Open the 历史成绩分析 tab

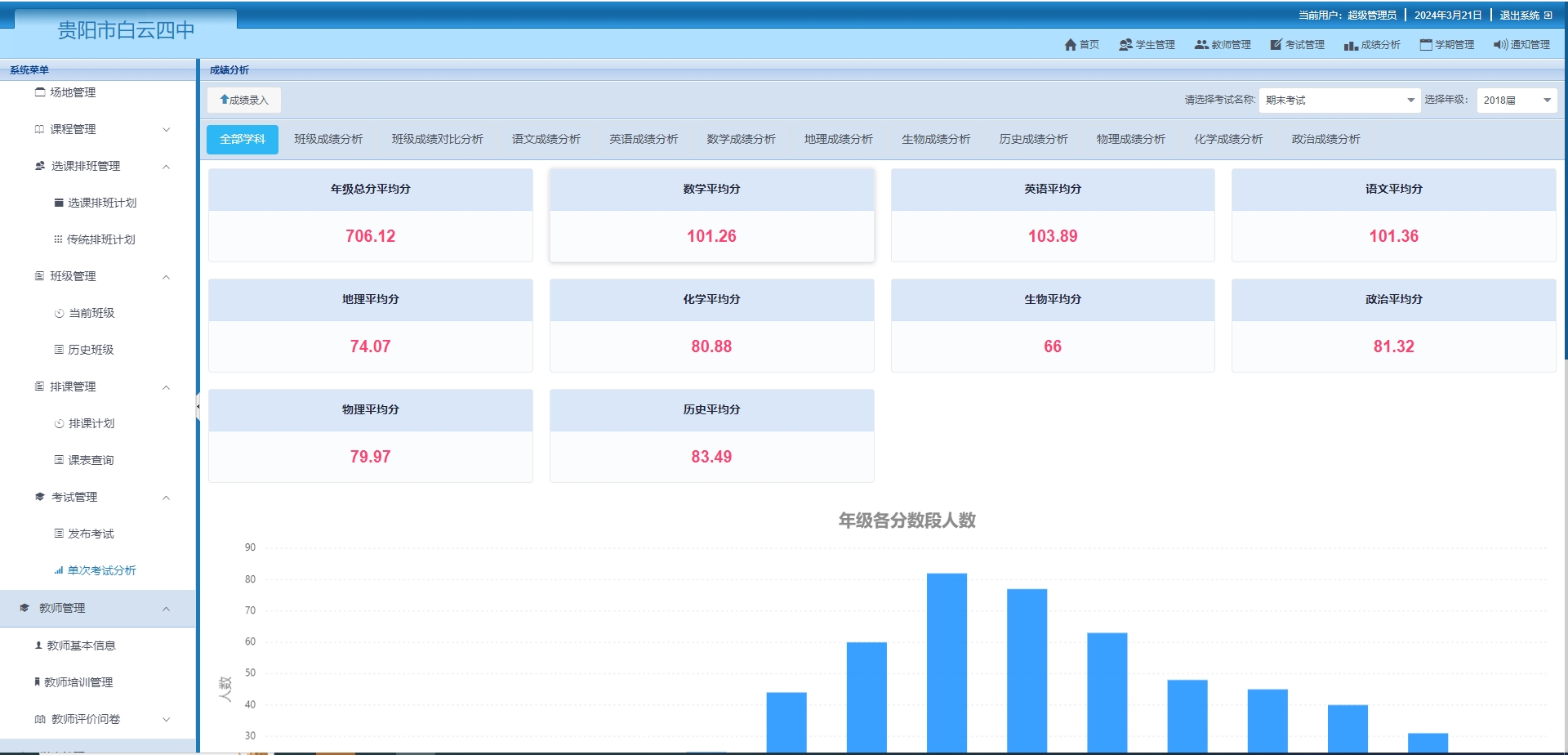pos(1033,139)
